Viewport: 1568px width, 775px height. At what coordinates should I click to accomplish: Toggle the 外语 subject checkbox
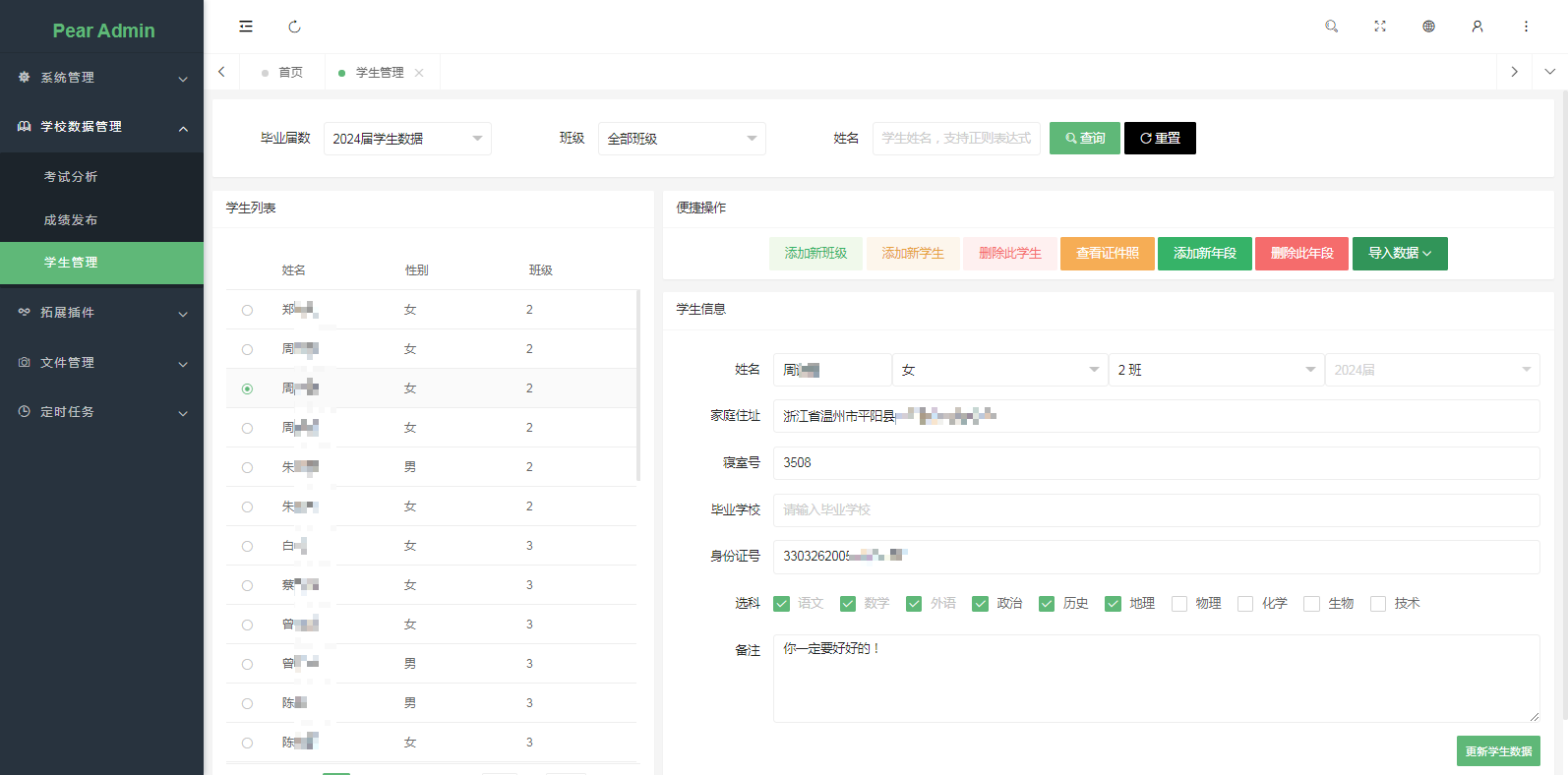point(914,604)
